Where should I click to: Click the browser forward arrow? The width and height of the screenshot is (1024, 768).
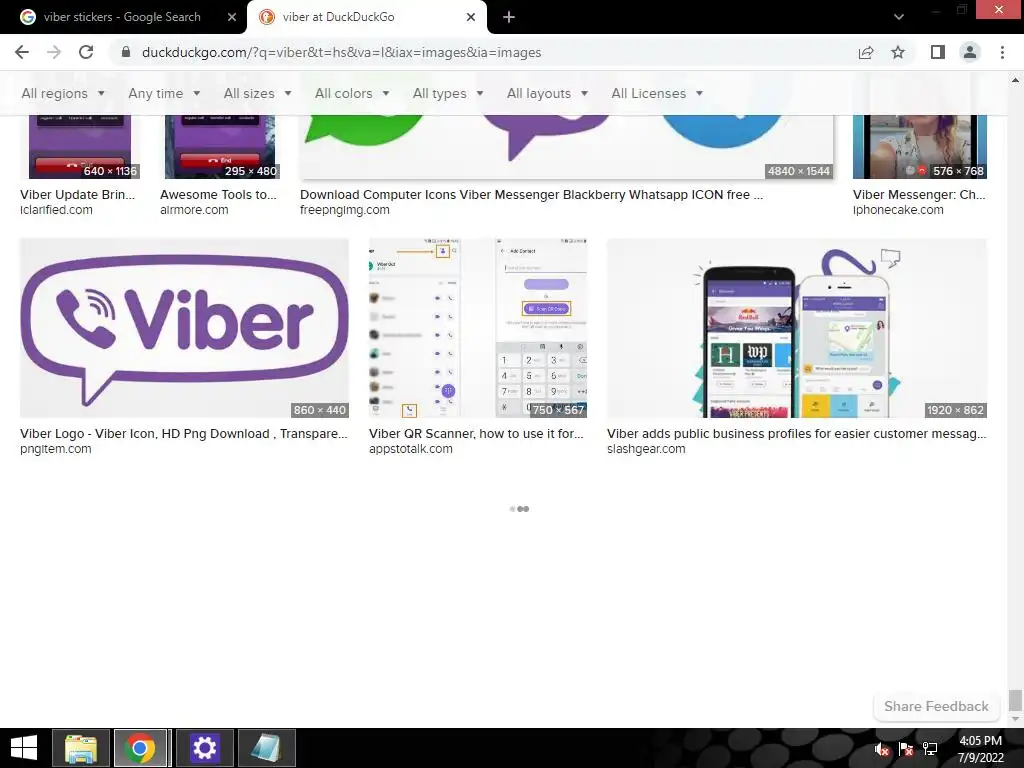click(x=54, y=52)
